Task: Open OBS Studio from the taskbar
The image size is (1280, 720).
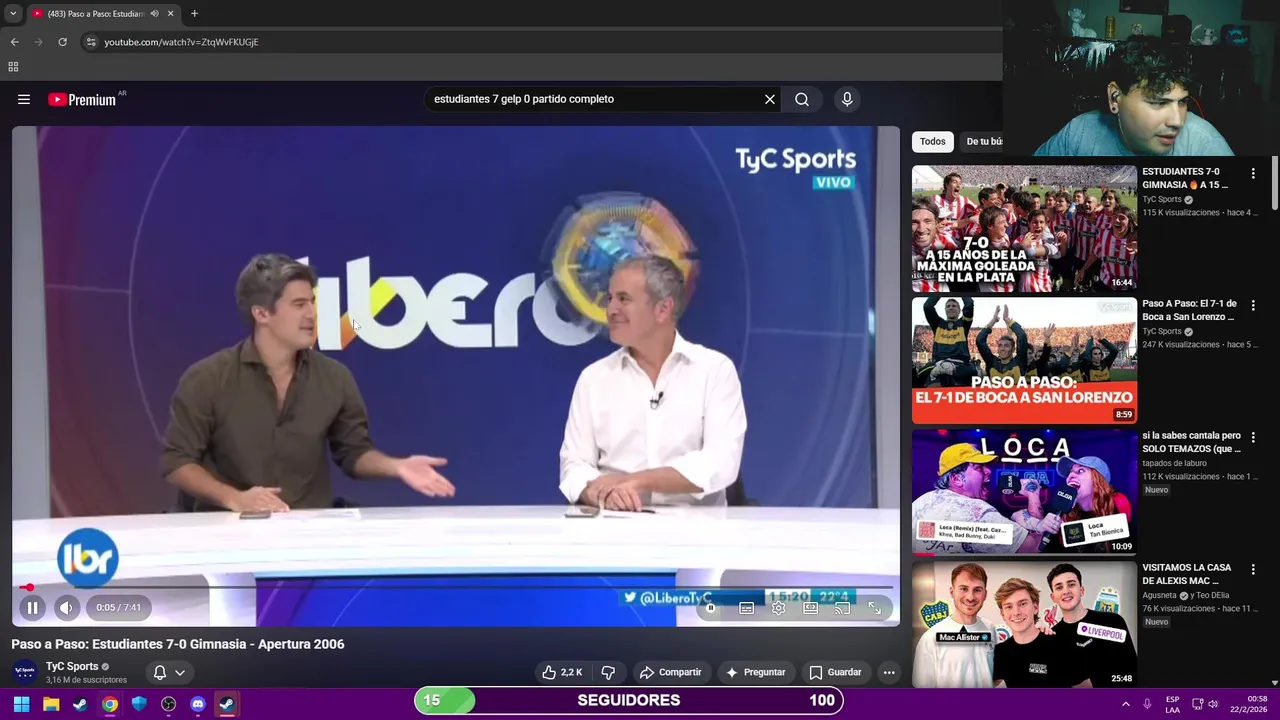Action: tap(168, 704)
